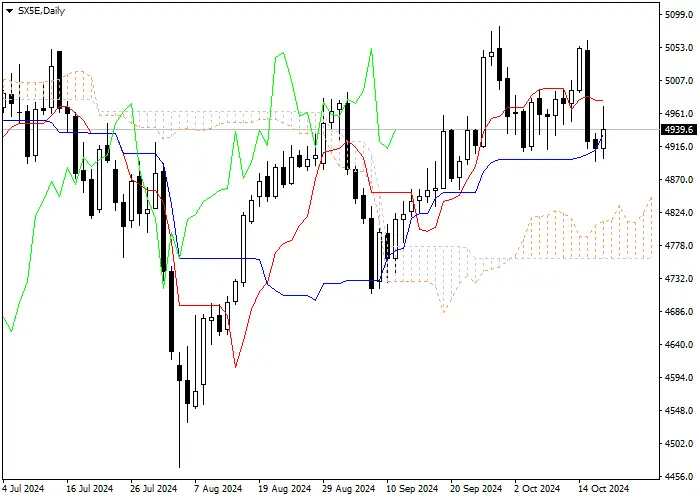Image resolution: width=700 pixels, height=500 pixels.
Task: Select date label 4 Jul 2024
Action: tap(24, 489)
